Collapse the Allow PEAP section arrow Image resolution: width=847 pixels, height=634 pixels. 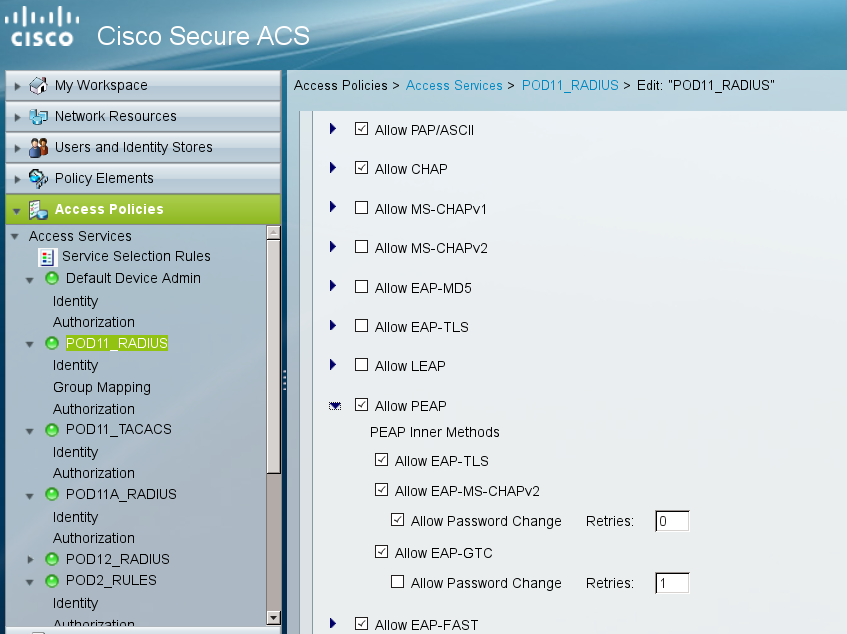335,406
